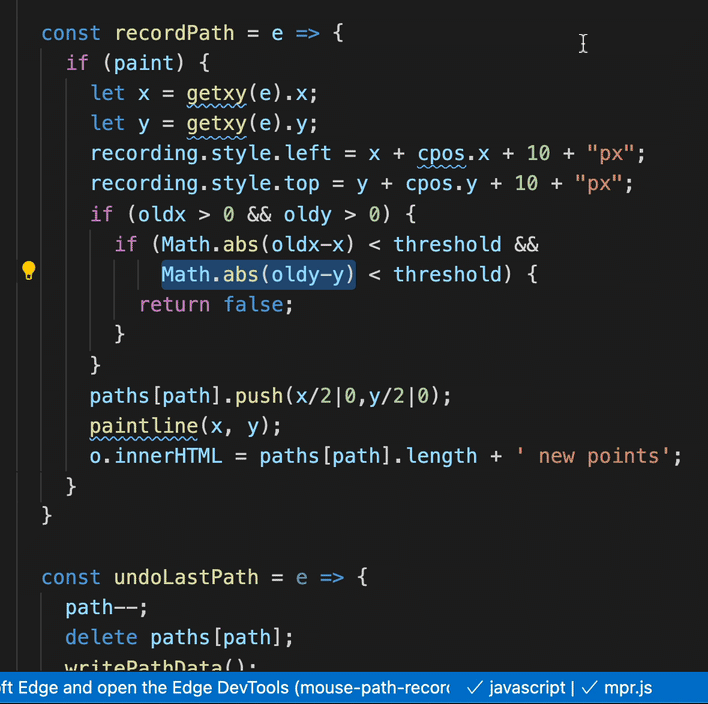The image size is (708, 704).
Task: Click the 'return false;' statement
Action: 216,304
